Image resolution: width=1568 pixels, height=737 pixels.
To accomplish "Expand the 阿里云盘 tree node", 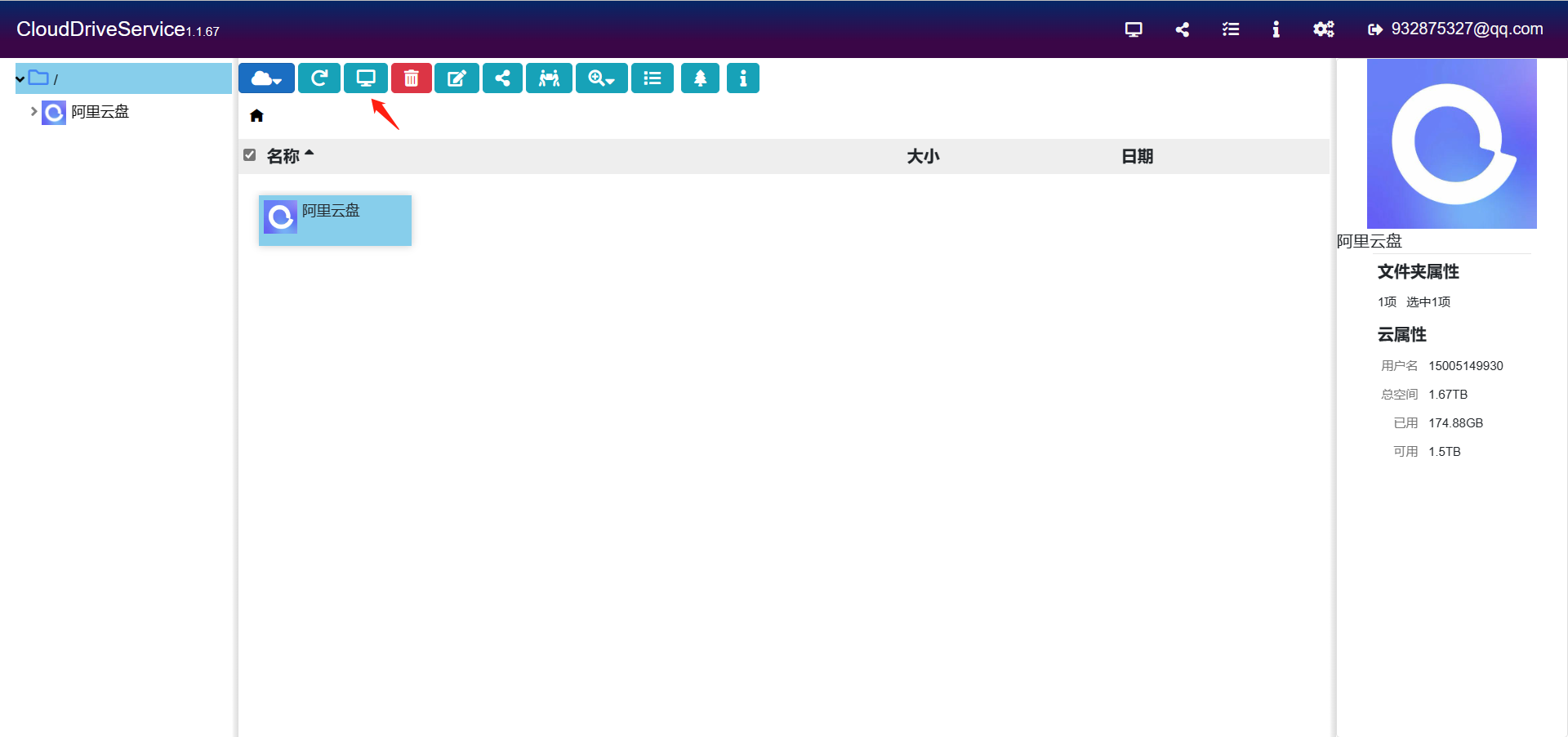I will pyautogui.click(x=33, y=111).
